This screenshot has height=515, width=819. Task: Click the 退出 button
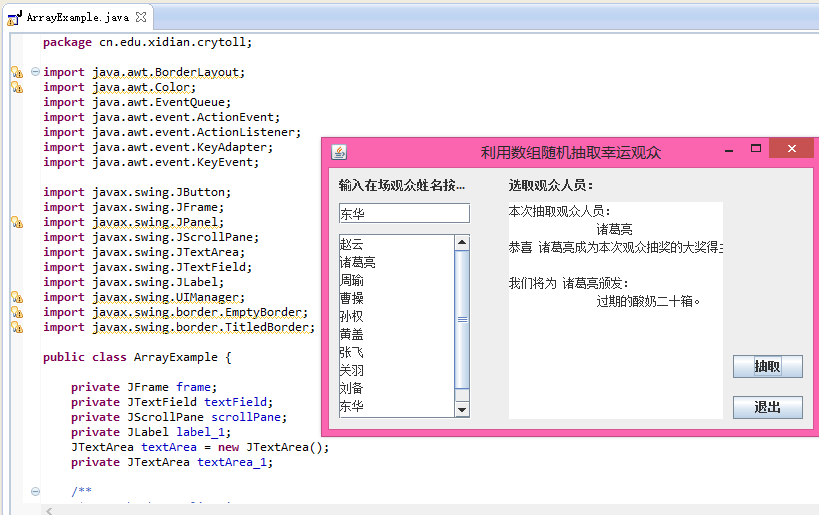[x=767, y=407]
